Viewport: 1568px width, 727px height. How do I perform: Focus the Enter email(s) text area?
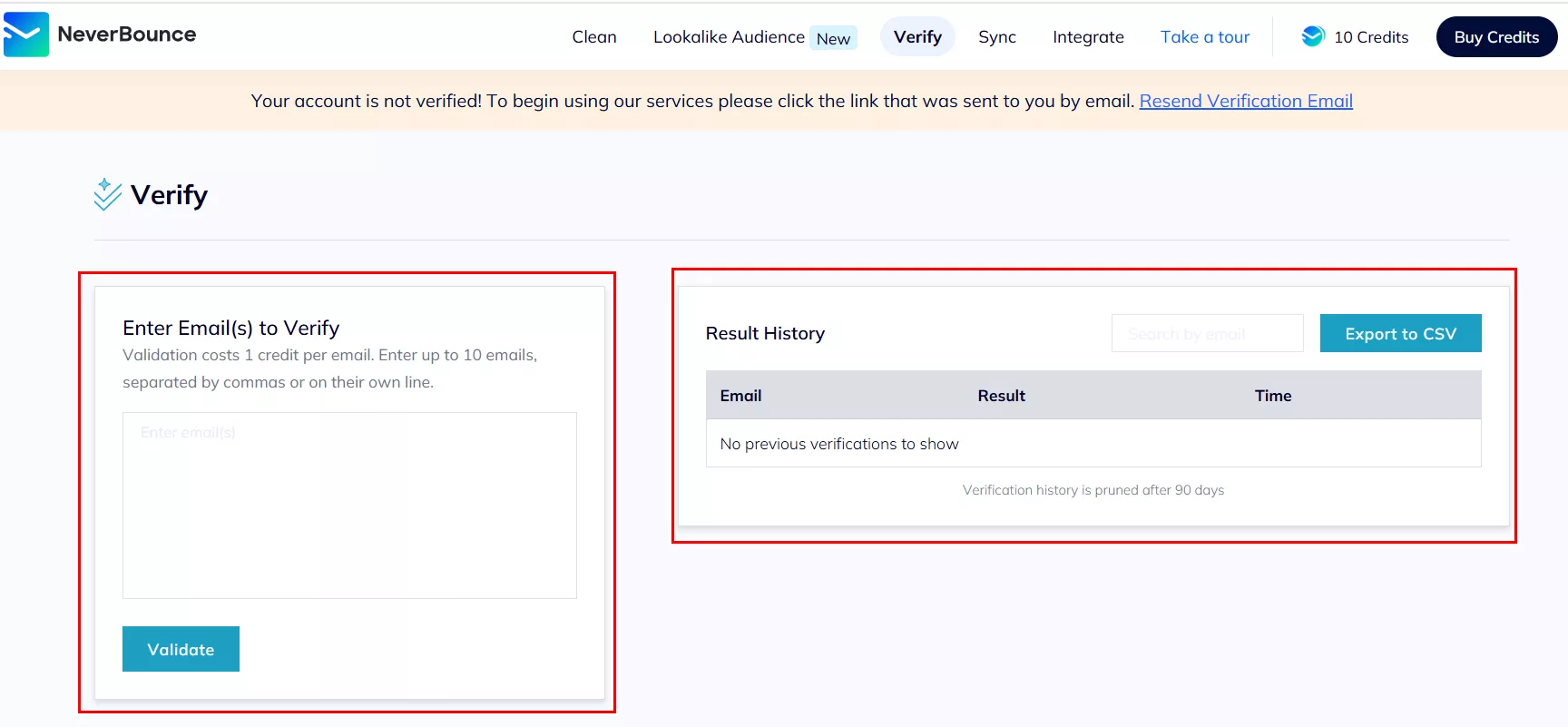click(349, 506)
